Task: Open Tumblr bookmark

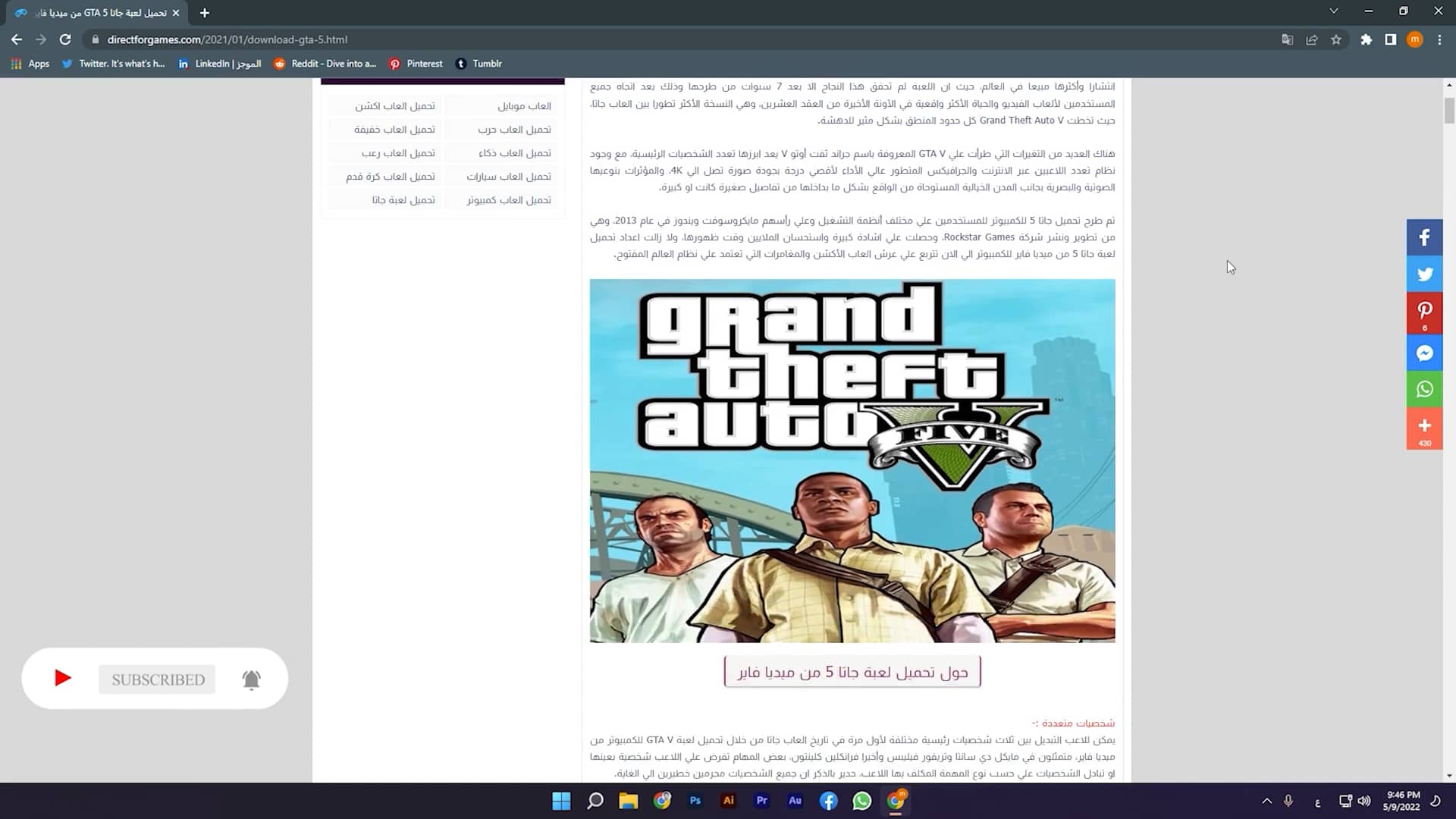Action: click(x=479, y=64)
